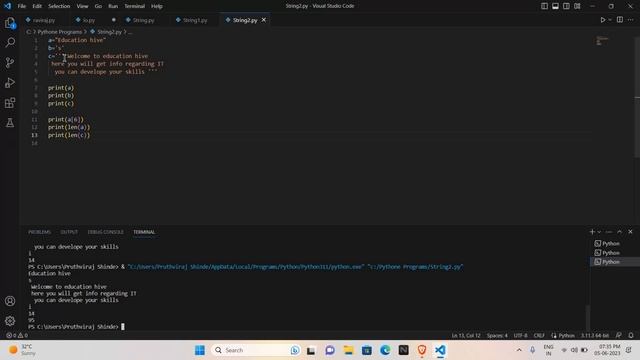The image size is (640, 360).
Task: Click the Ln 13 cursor position status
Action: pos(466,336)
